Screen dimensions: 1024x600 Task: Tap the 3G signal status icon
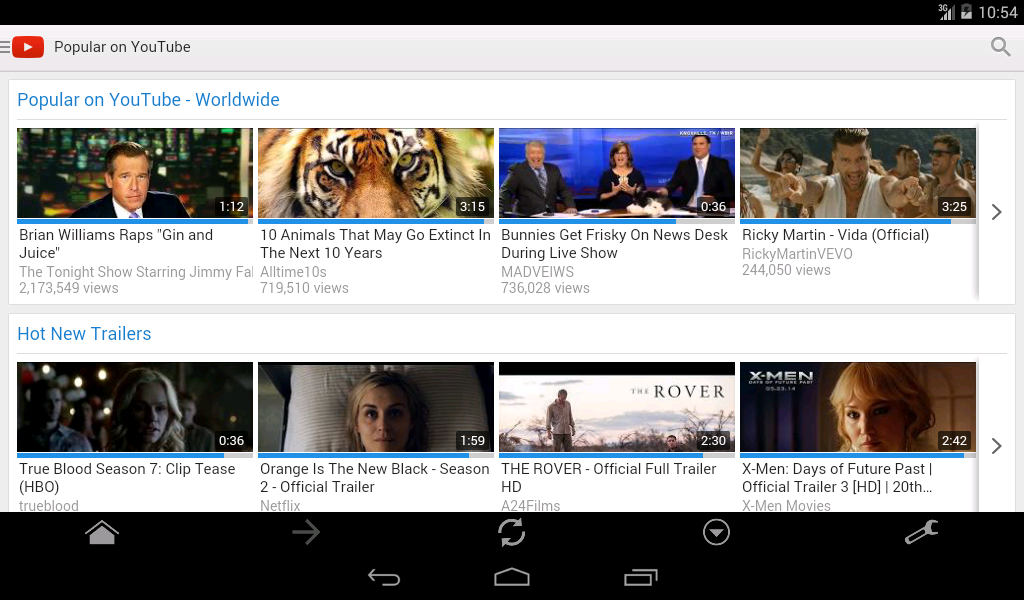[946, 12]
